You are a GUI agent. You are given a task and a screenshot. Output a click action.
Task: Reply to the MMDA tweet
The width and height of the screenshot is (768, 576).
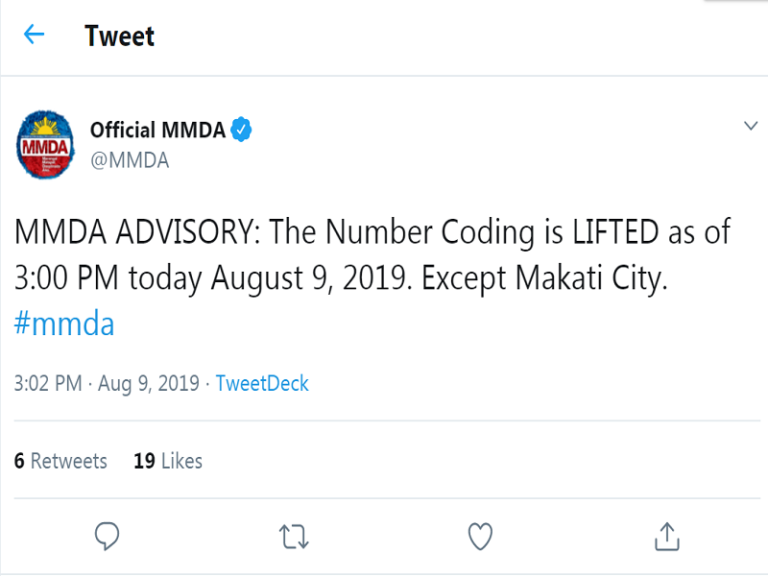click(107, 536)
